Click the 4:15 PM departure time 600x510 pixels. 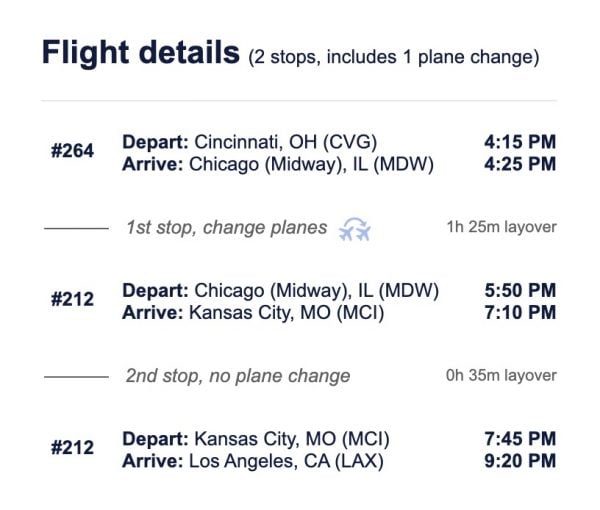[x=519, y=141]
